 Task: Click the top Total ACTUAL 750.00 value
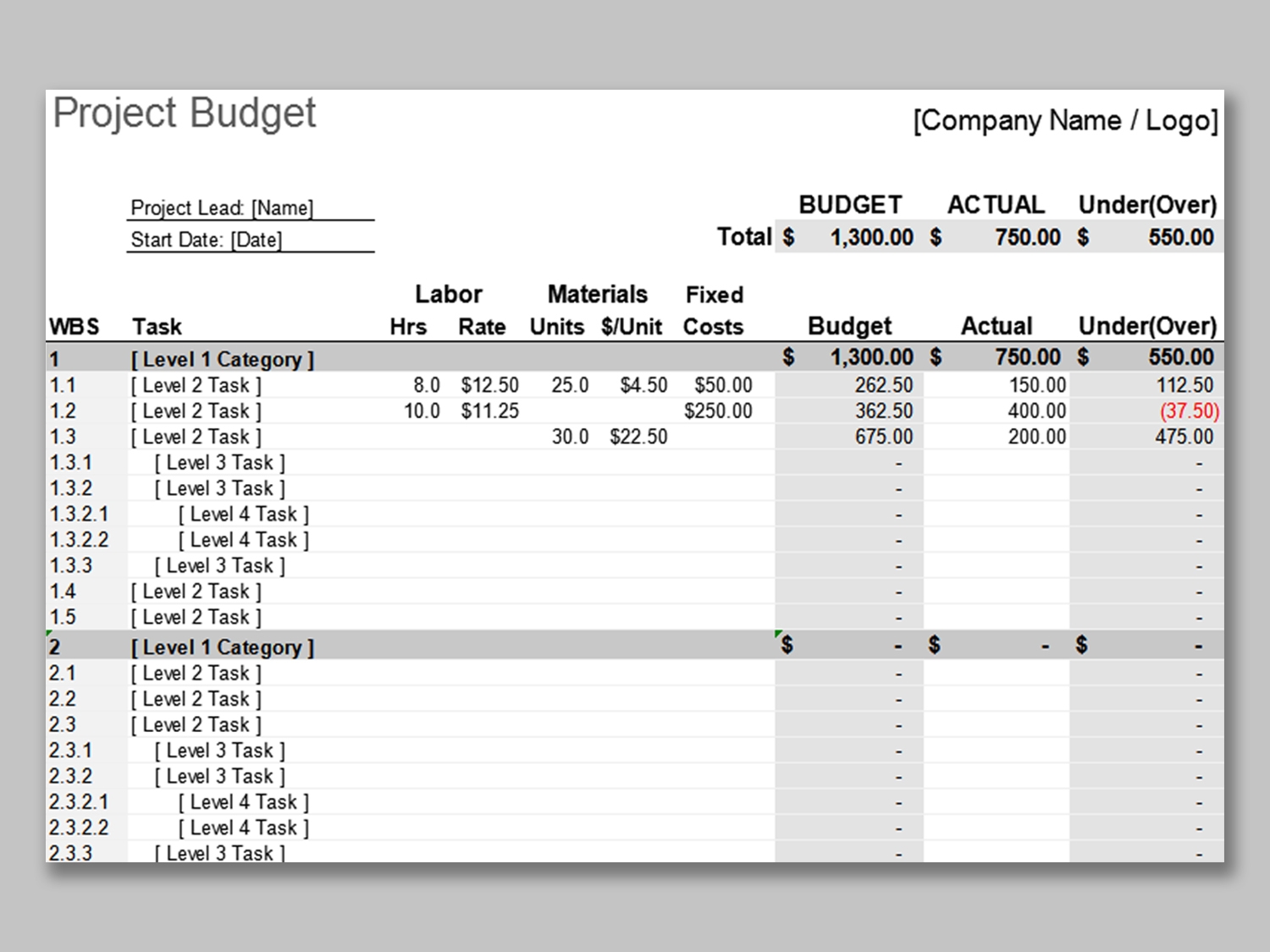(x=1027, y=238)
